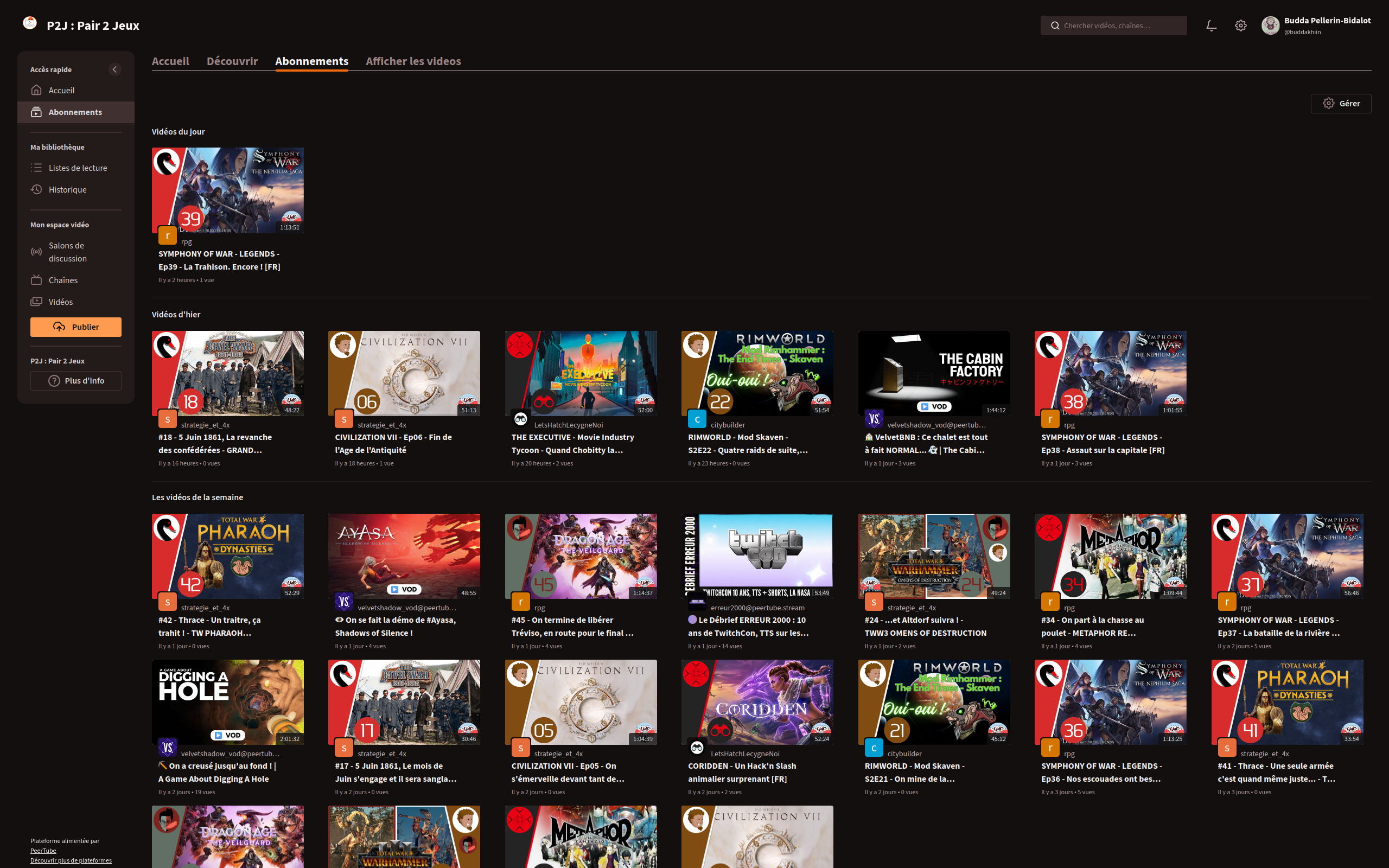
Task: Click LetsHatchLecygneNoi avatar under Coridden
Action: [697, 748]
